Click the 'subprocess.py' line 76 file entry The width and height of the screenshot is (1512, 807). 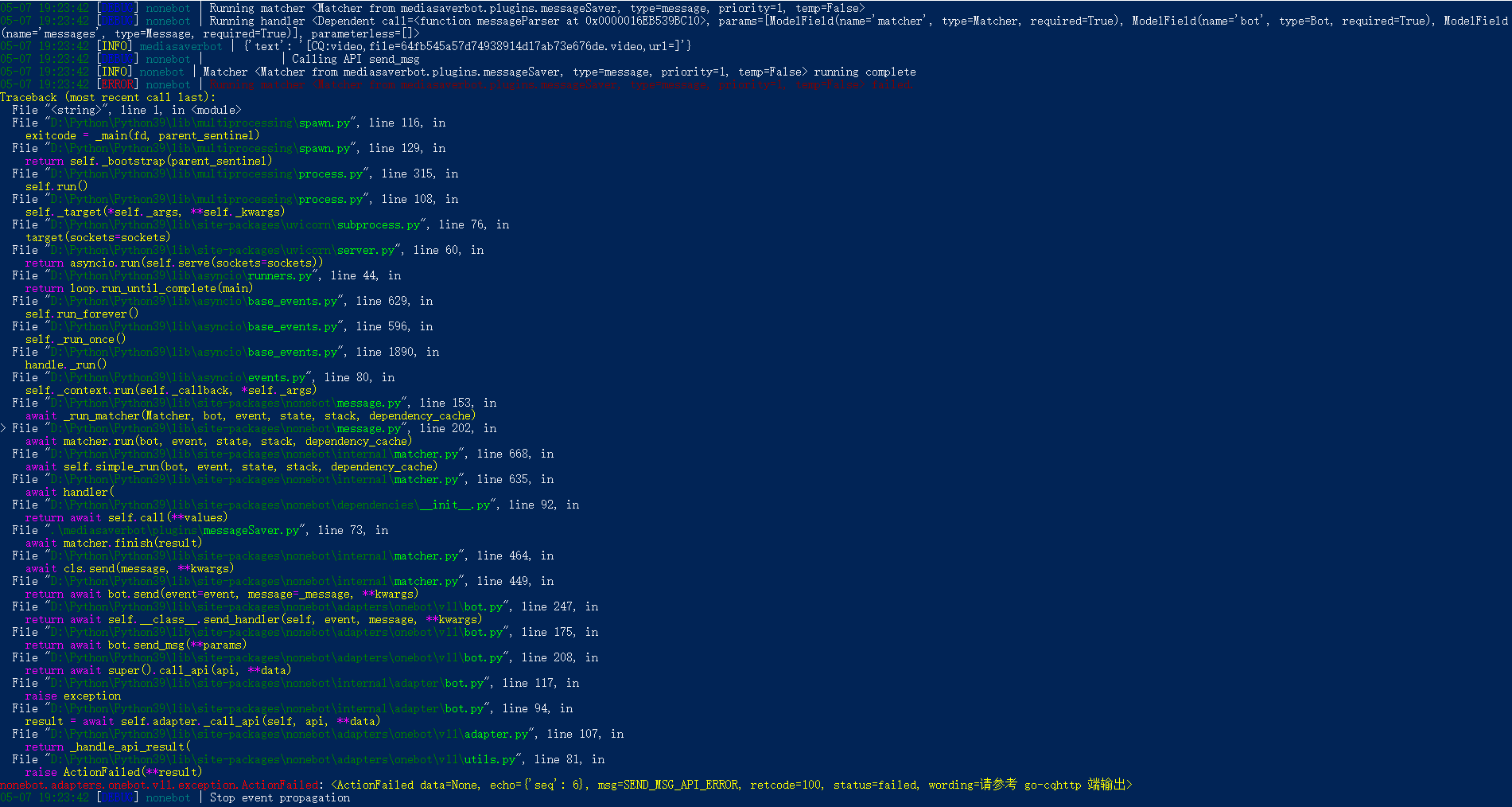tap(261, 224)
